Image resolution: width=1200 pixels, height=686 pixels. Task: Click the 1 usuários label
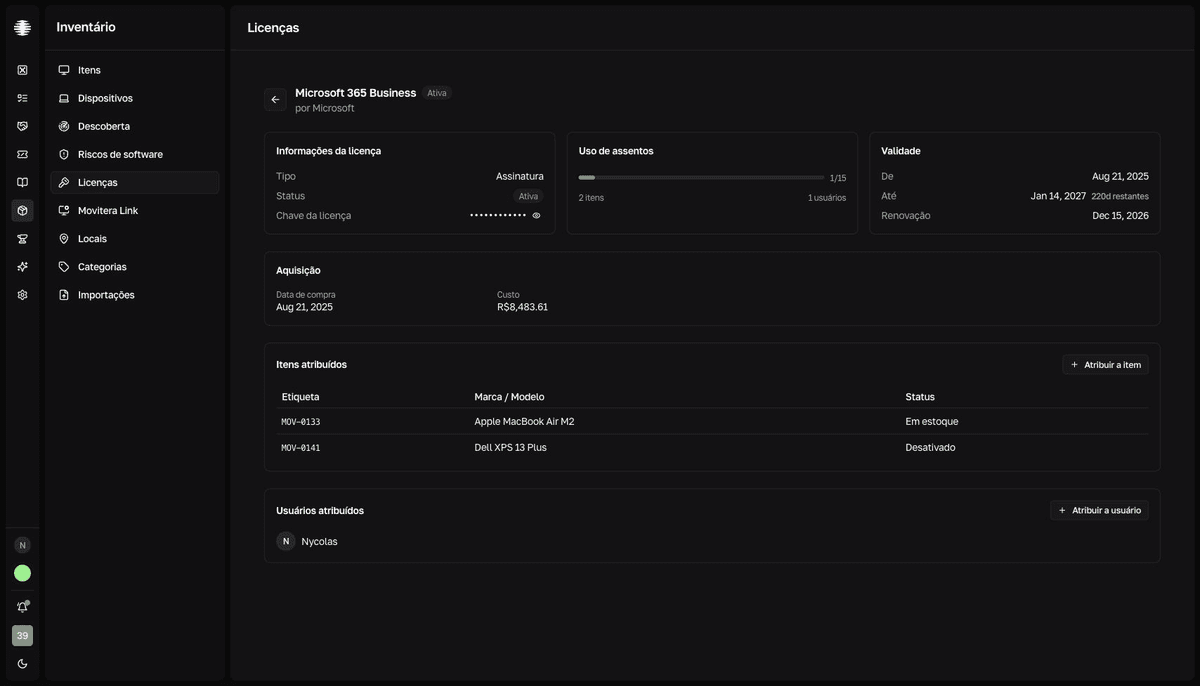[827, 198]
